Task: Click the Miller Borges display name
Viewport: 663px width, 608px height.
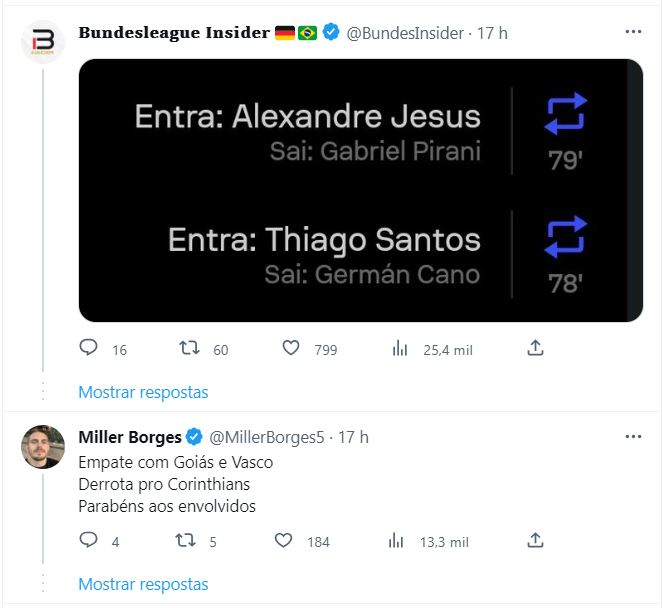Action: point(130,437)
